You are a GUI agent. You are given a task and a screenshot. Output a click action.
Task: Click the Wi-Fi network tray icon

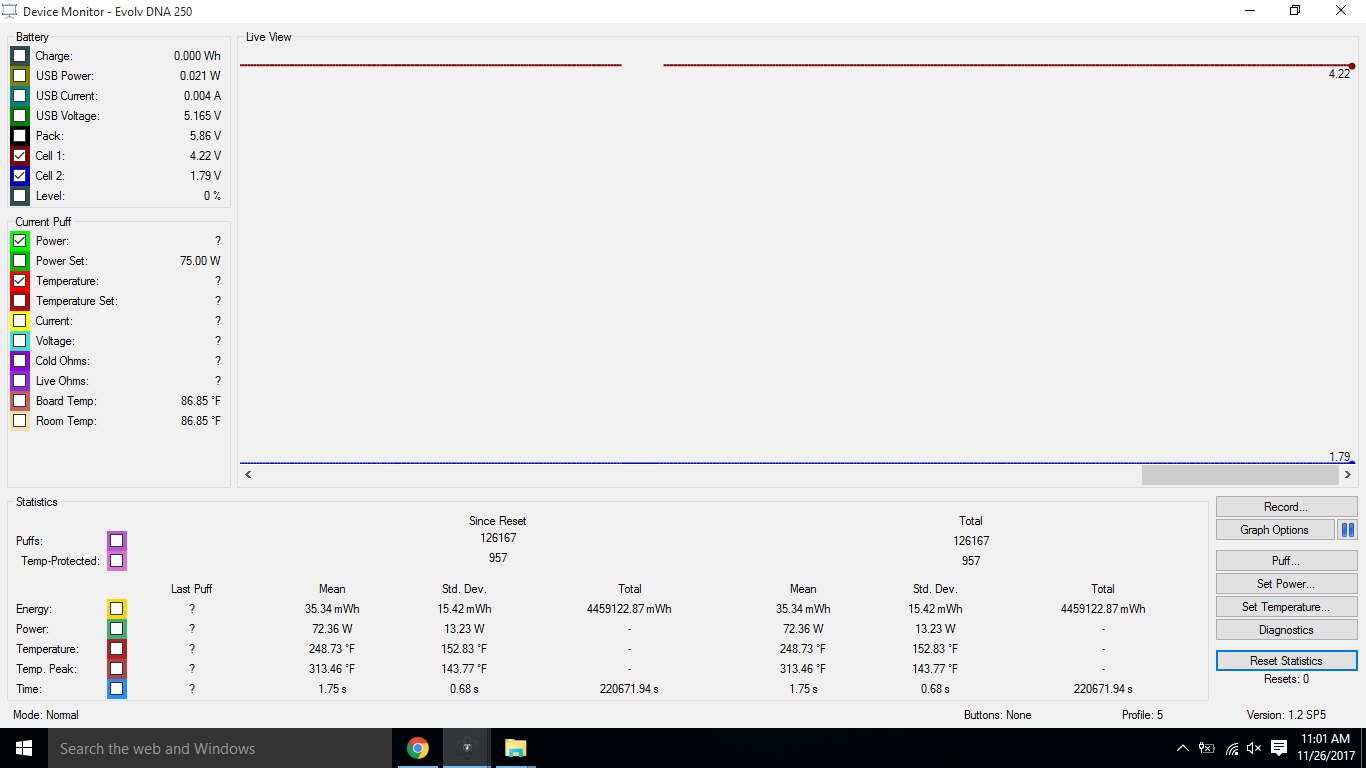[x=1232, y=748]
